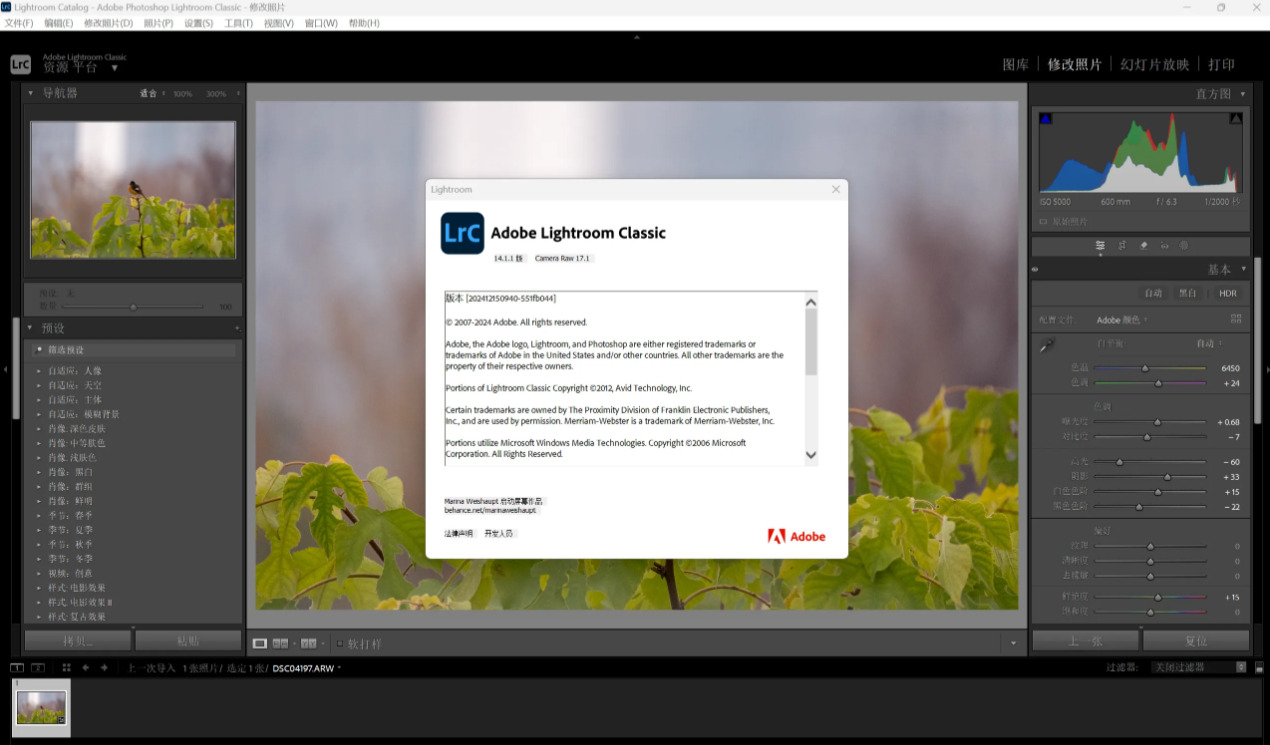Expand the 自适应: 人像 preset group
The width and height of the screenshot is (1270, 745).
pyautogui.click(x=39, y=371)
